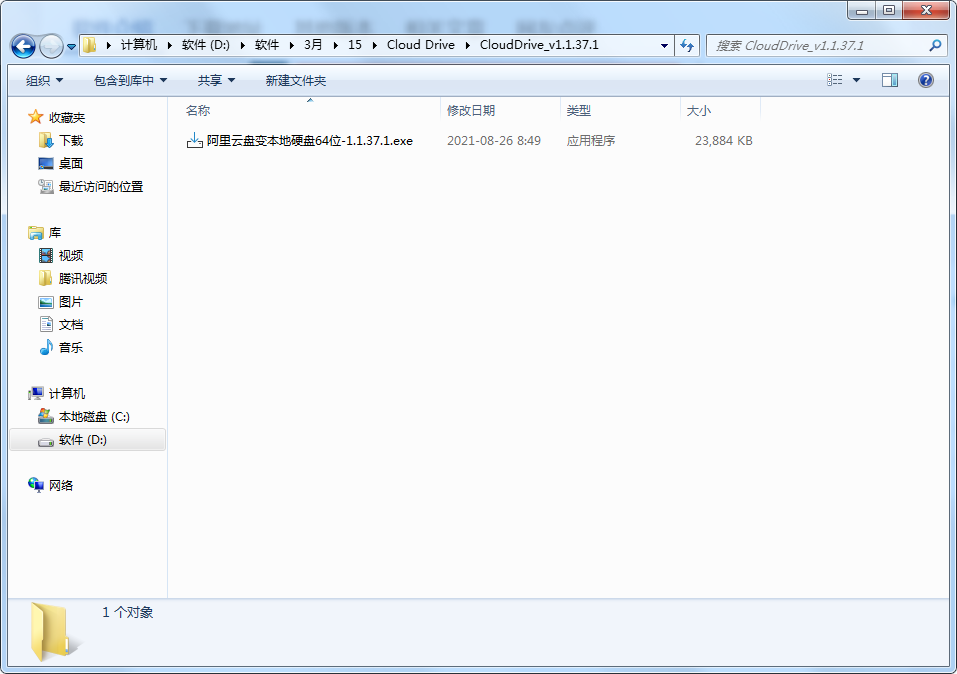Click the folder icon in address bar
This screenshot has width=957, height=674.
pyautogui.click(x=89, y=45)
